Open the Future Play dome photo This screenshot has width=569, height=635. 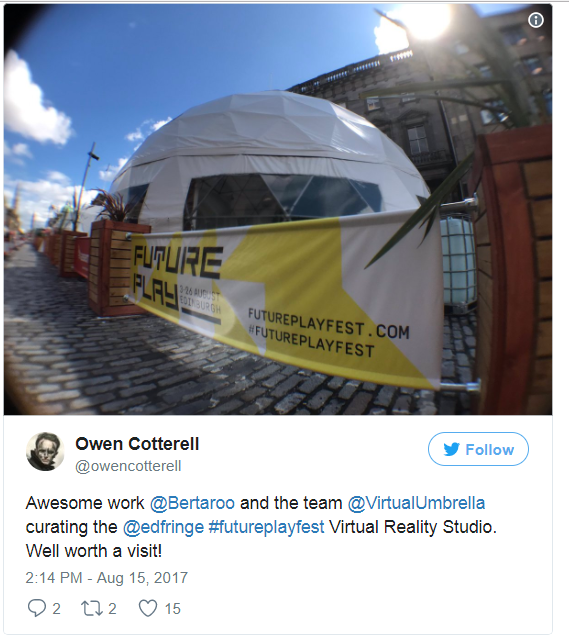278,209
